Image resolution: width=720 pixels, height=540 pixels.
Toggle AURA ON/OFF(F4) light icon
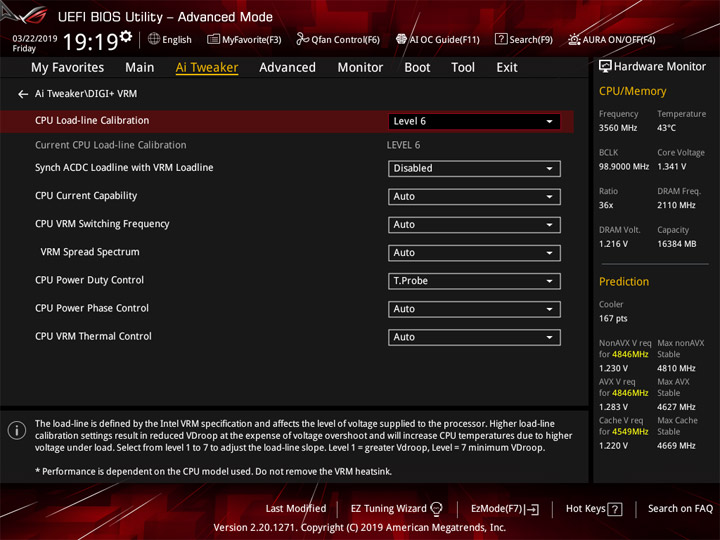(x=574, y=39)
